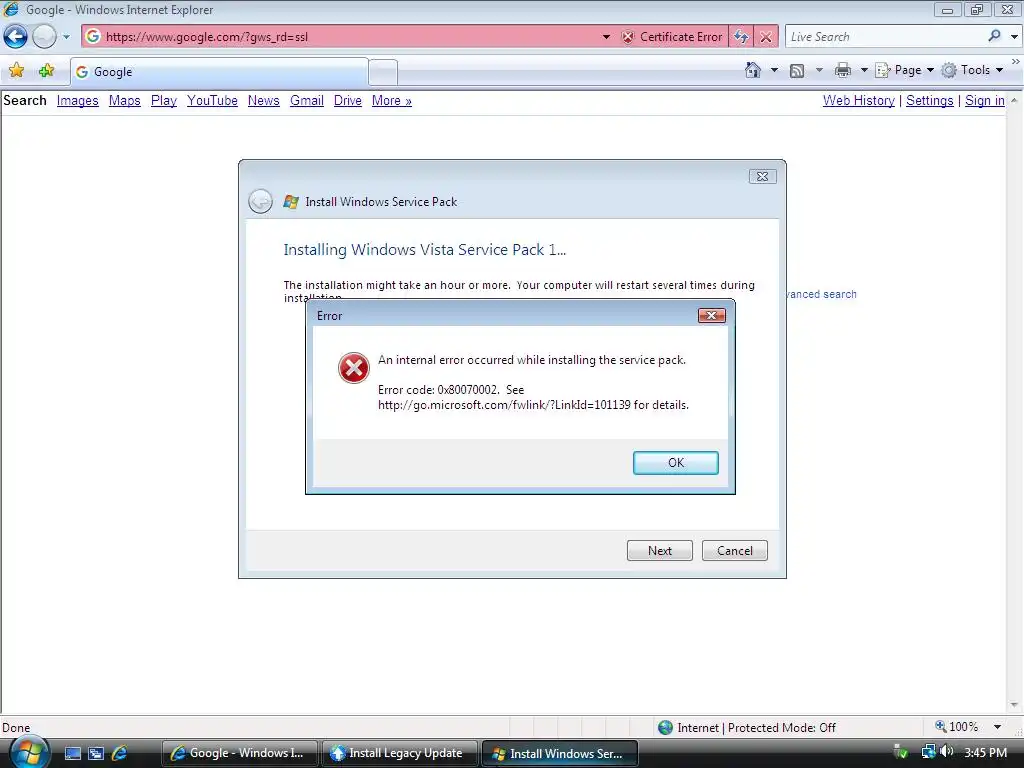Open the Maps link

coord(125,101)
